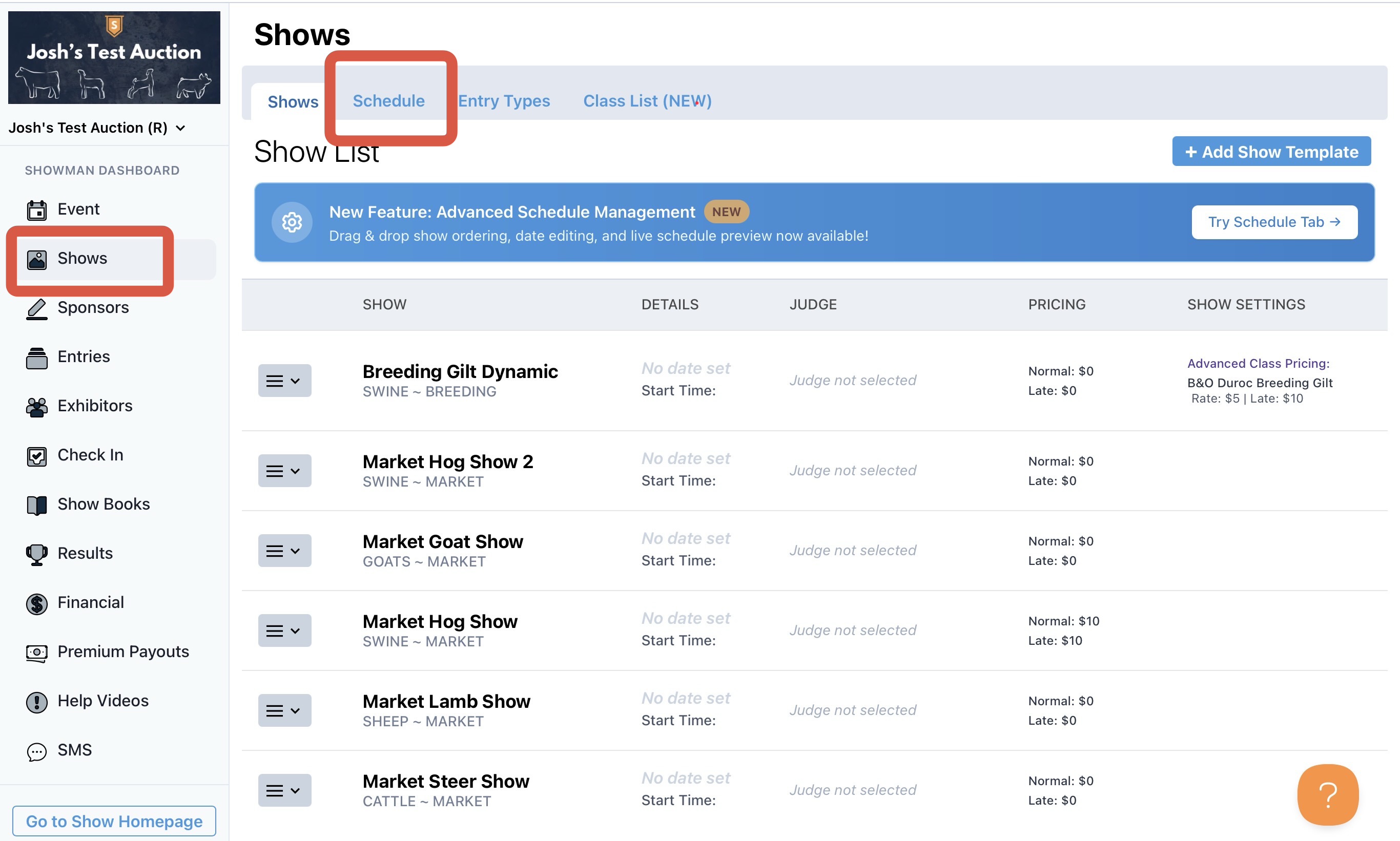Viewport: 1400px width, 841px height.
Task: Open the Market Lamb Show row menu
Action: (284, 710)
